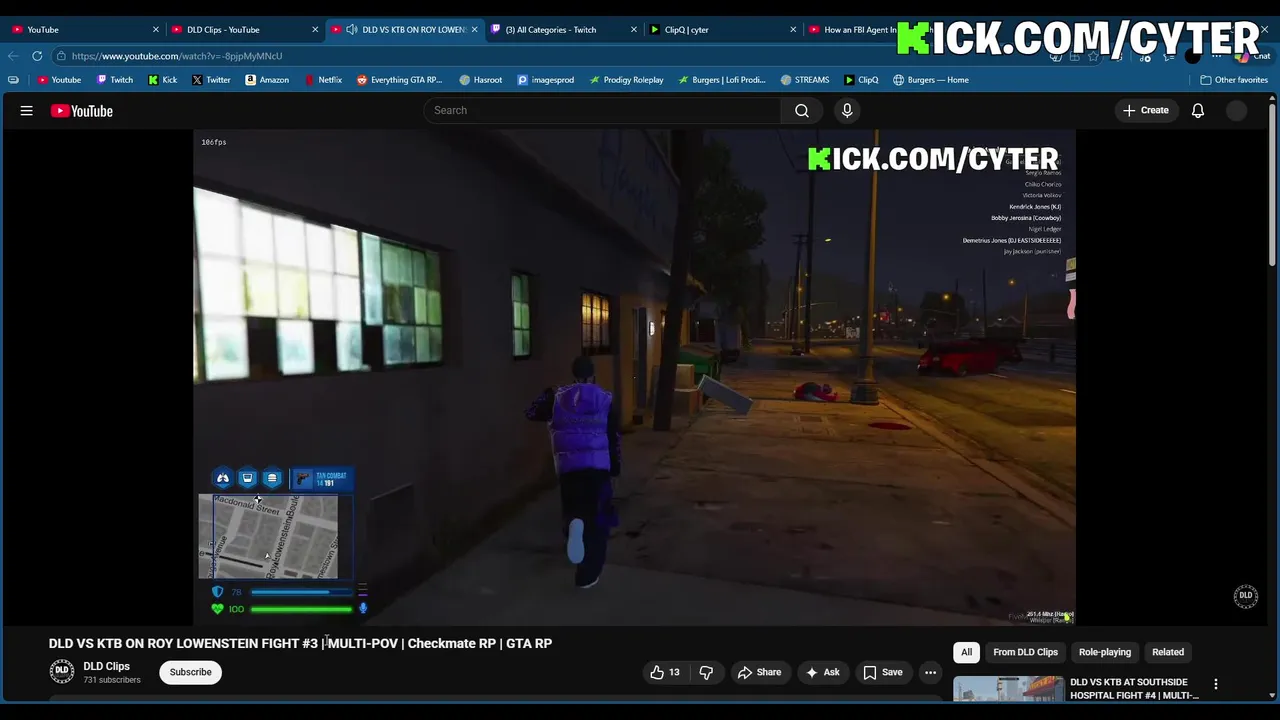
Task: Click the YouTube search text field
Action: (602, 110)
